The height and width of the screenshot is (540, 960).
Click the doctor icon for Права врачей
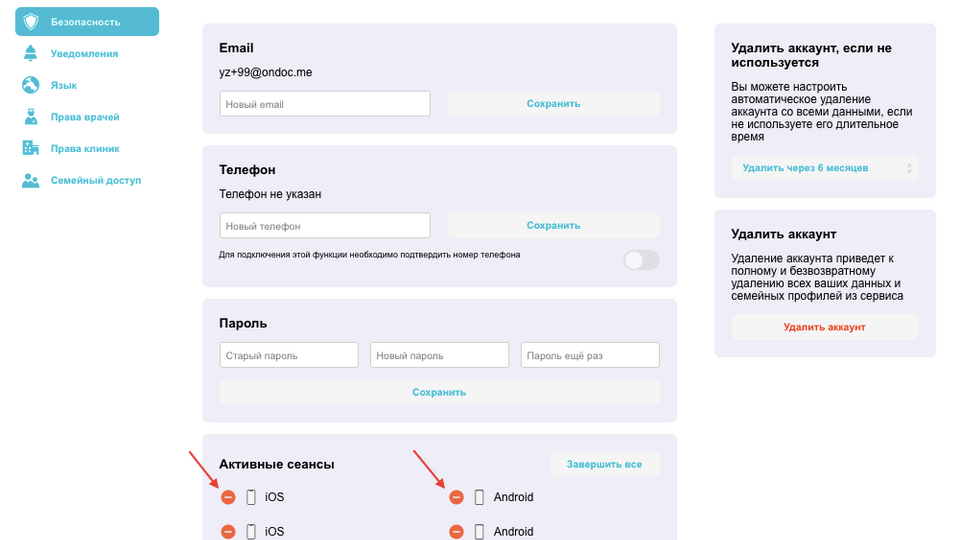31,117
